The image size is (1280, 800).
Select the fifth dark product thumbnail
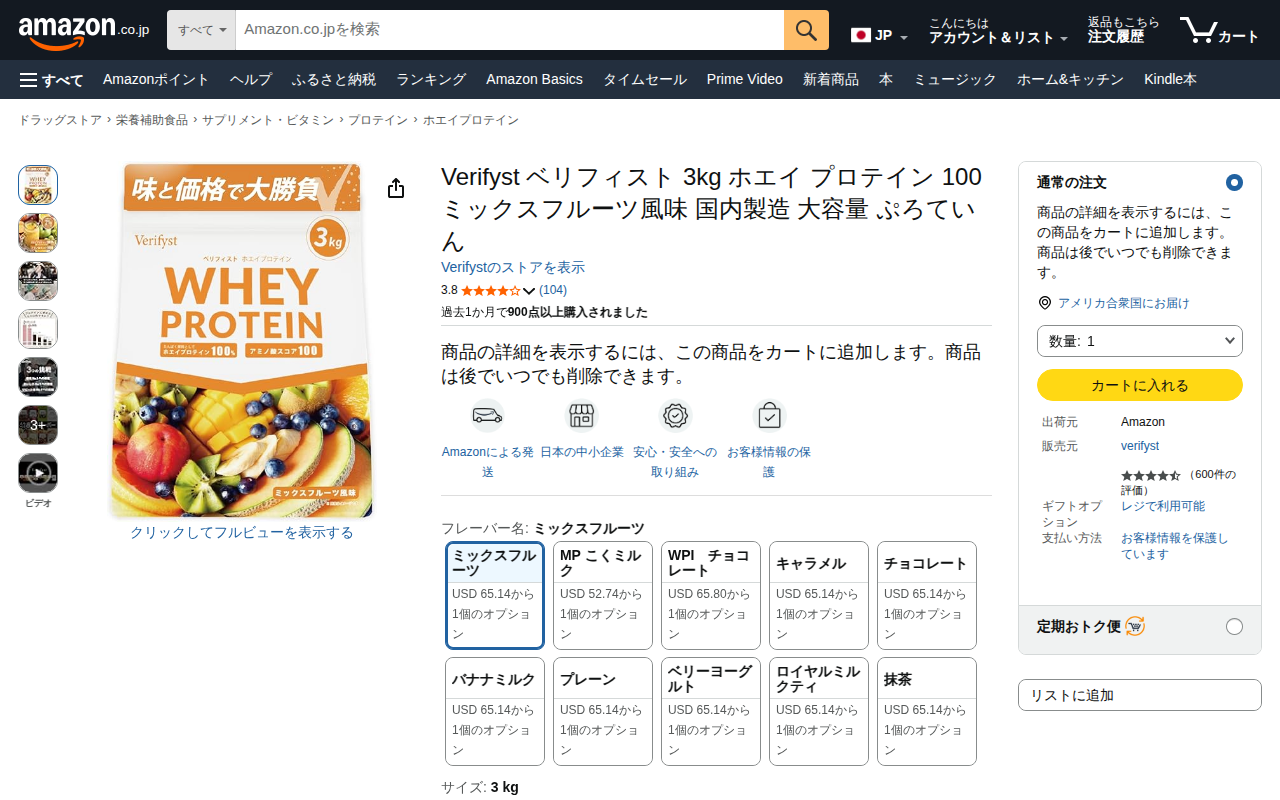pos(38,377)
